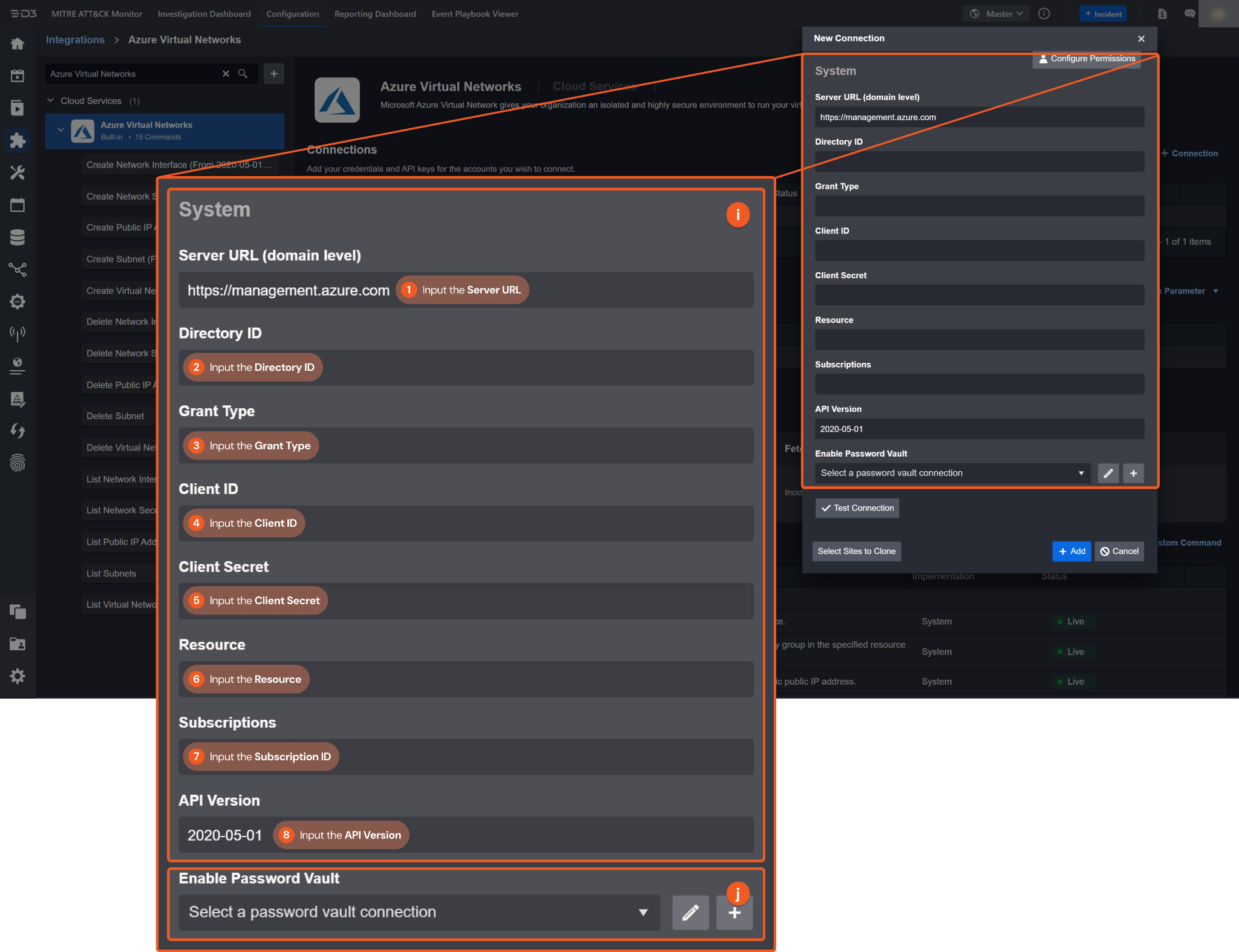This screenshot has width=1239, height=952.
Task: Open the Investigation Dashboard tab
Action: [204, 14]
